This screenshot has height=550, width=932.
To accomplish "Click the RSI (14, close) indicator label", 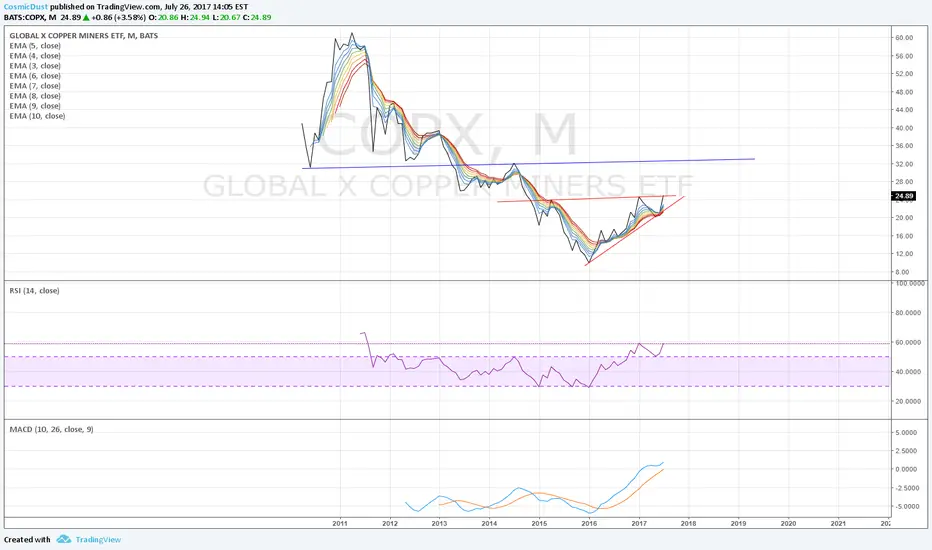I will pos(34,291).
